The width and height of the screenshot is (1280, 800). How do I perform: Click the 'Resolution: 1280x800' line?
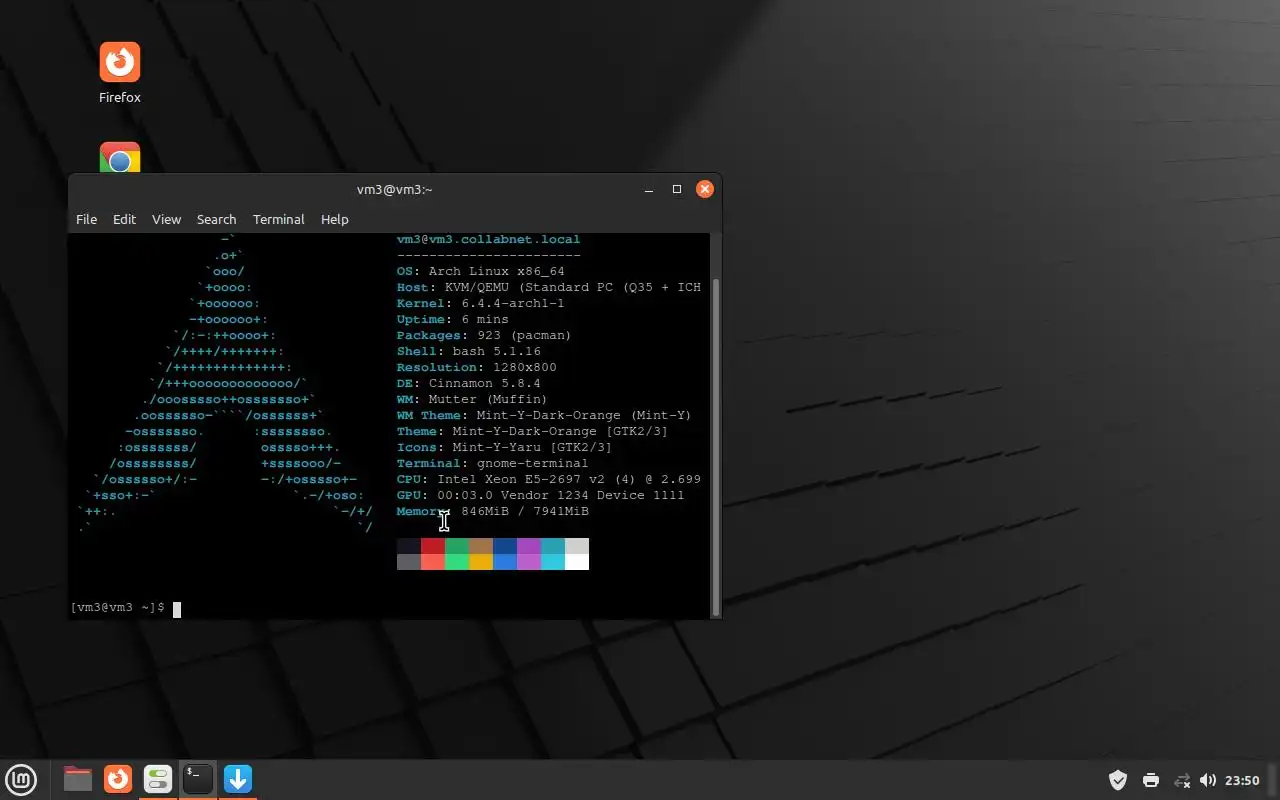click(x=477, y=367)
